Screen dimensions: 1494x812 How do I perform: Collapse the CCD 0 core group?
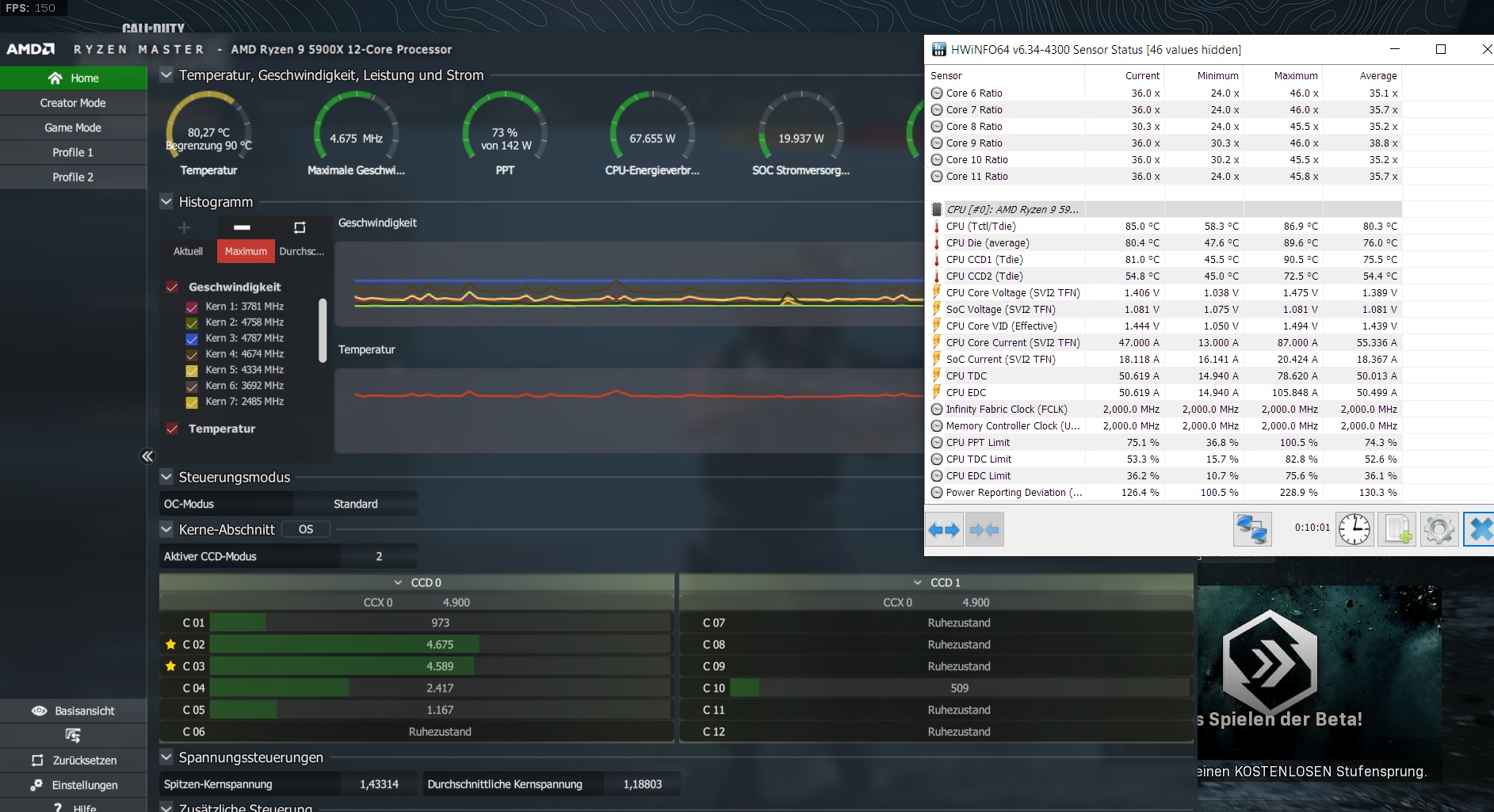click(x=398, y=582)
